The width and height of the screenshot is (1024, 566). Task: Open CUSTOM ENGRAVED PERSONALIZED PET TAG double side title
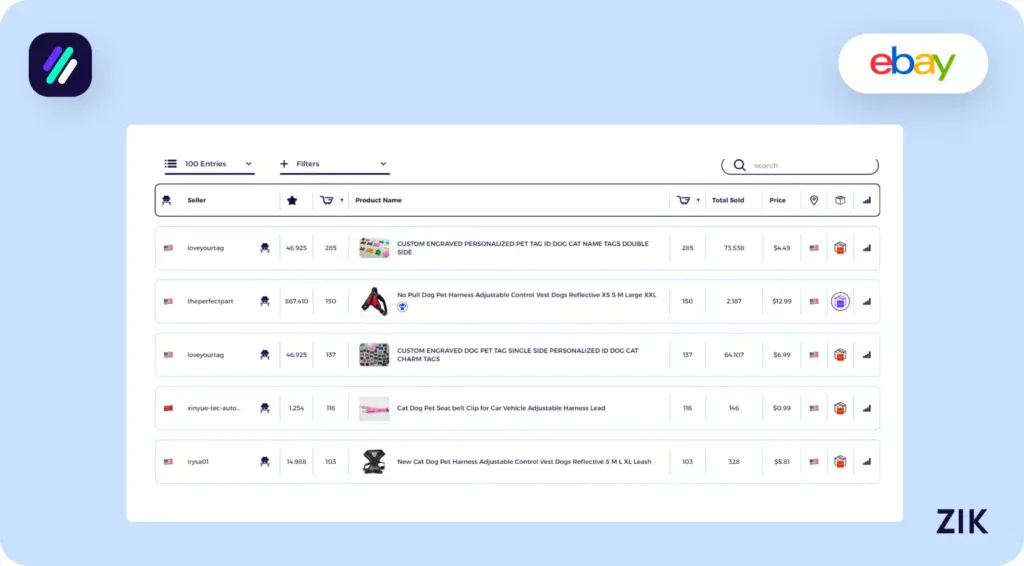[x=523, y=248]
